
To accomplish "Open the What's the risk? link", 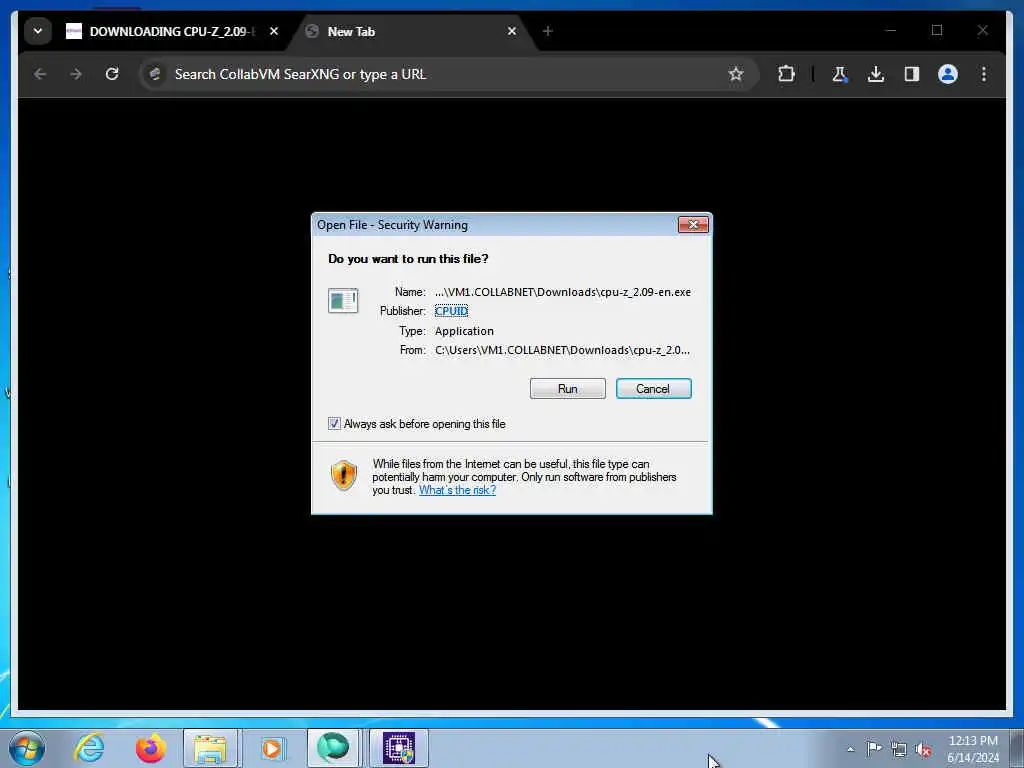I will [457, 490].
